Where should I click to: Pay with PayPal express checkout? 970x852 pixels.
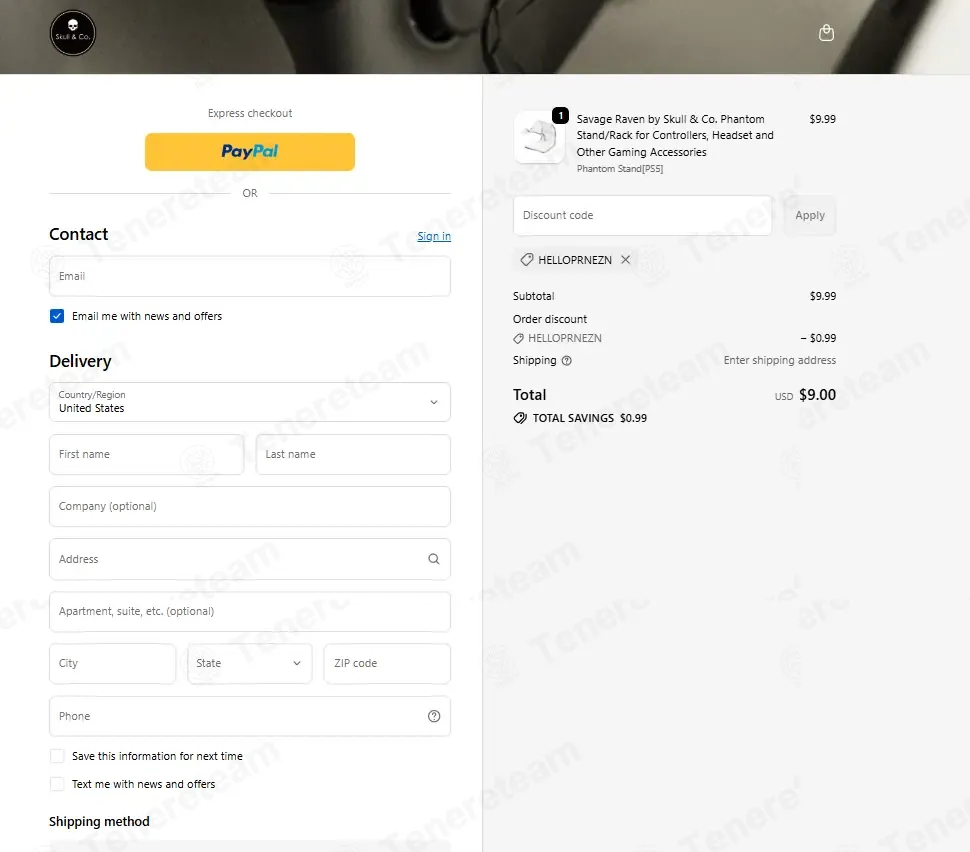pyautogui.click(x=250, y=152)
